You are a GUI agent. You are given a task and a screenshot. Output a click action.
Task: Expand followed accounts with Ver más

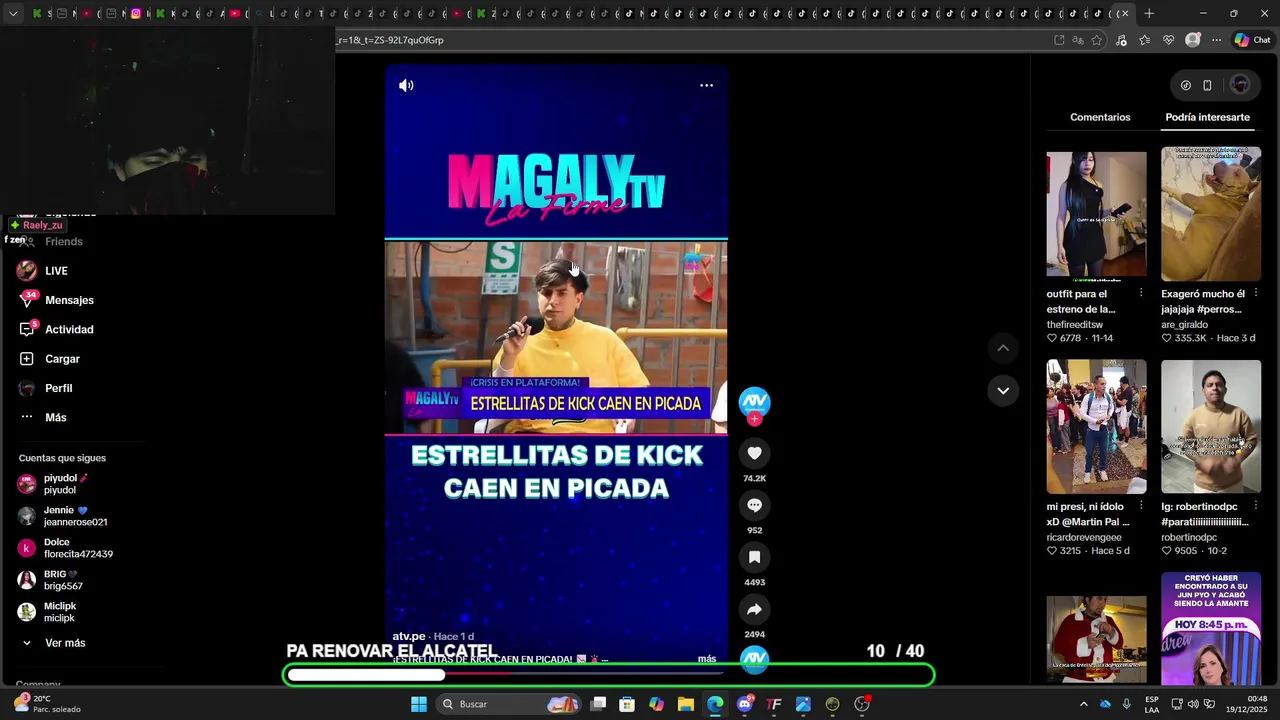53,643
